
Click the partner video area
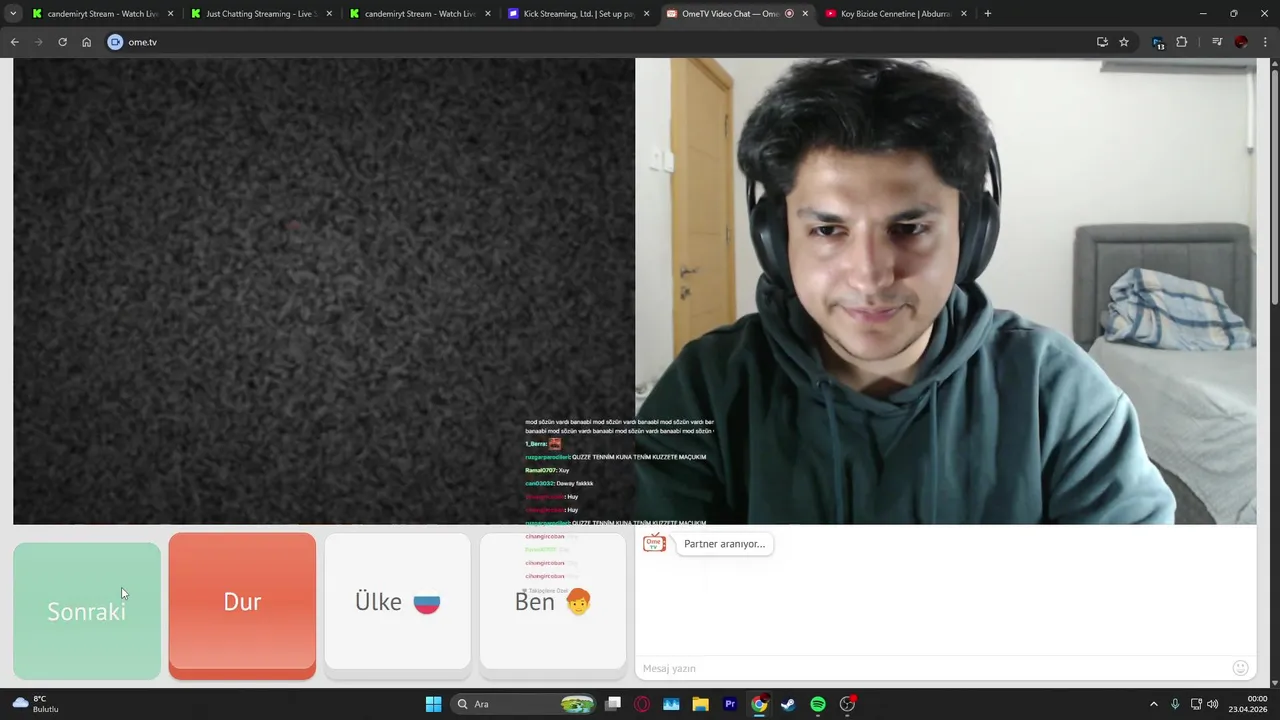pyautogui.click(x=324, y=291)
